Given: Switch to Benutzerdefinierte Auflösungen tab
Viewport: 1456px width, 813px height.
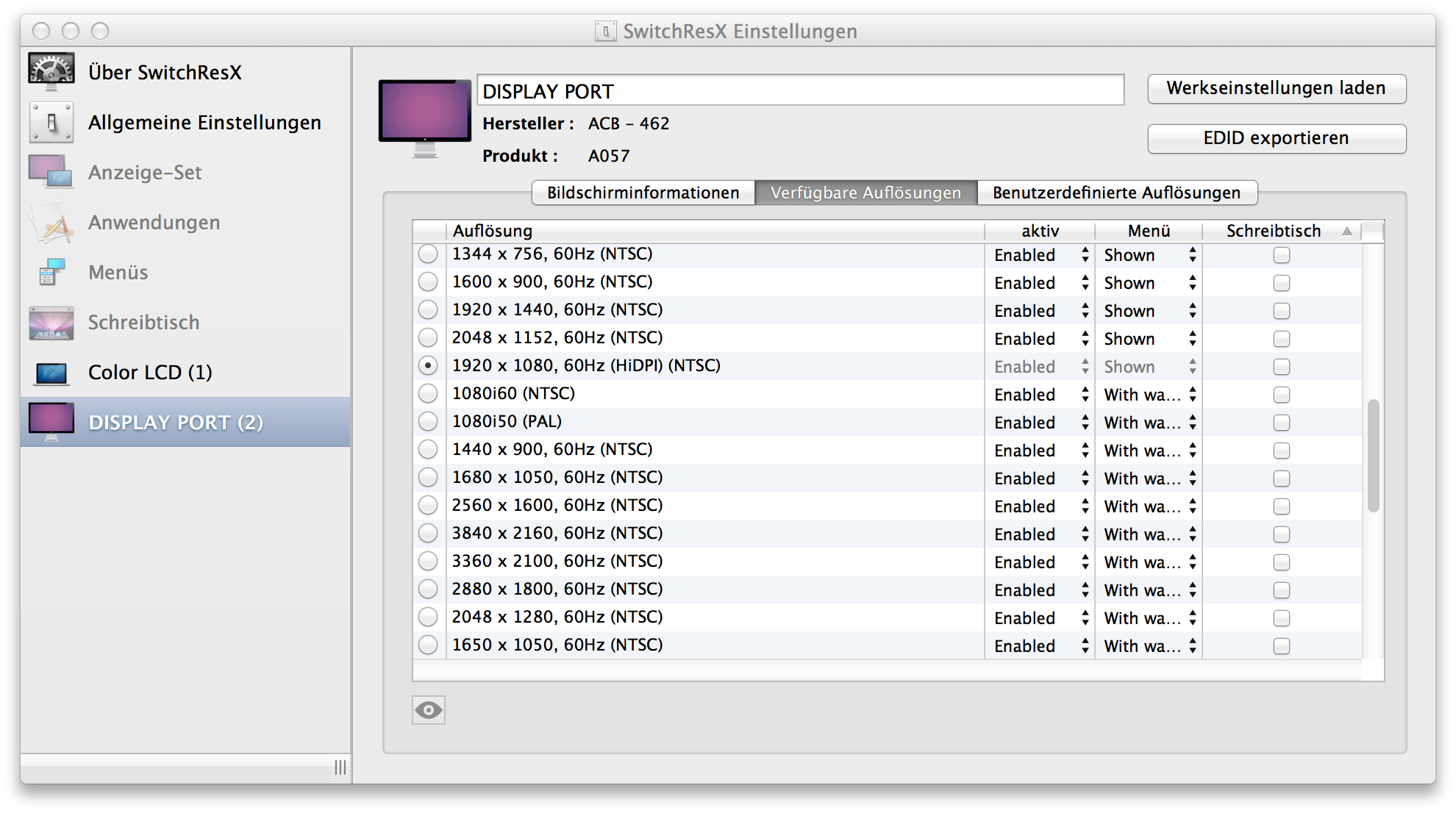Looking at the screenshot, I should coord(1116,193).
